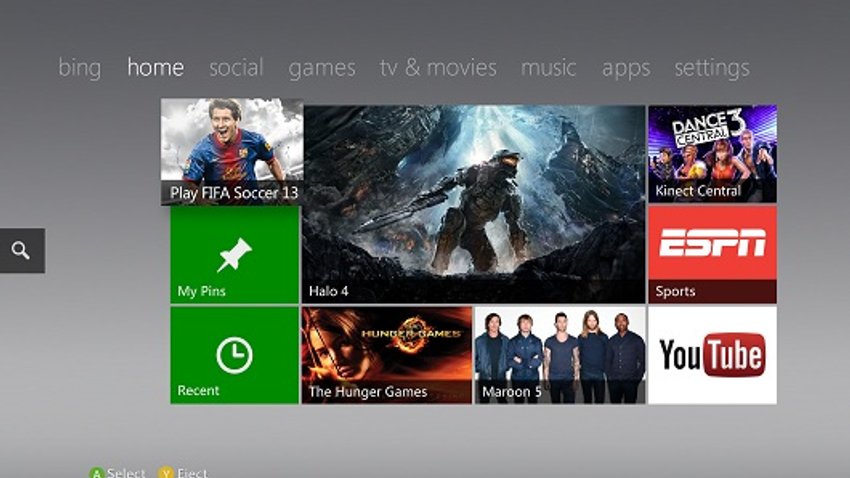This screenshot has width=850, height=478.
Task: Open the settings tab
Action: tap(712, 68)
